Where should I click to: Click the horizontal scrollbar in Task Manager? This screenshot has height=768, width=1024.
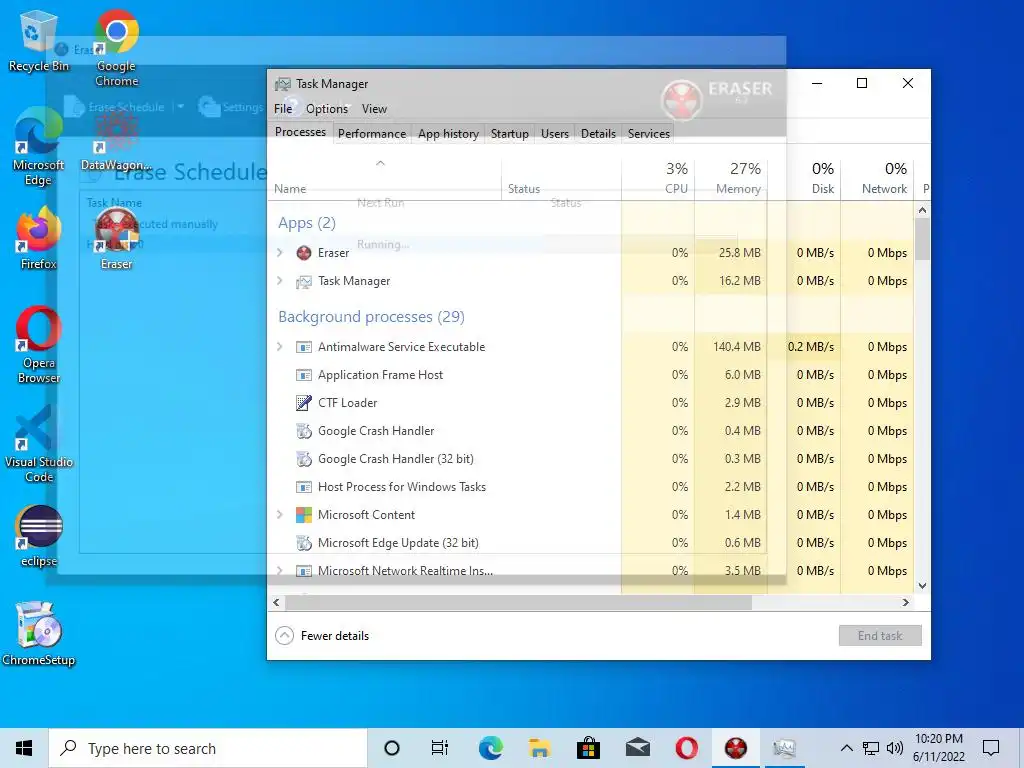pyautogui.click(x=518, y=602)
